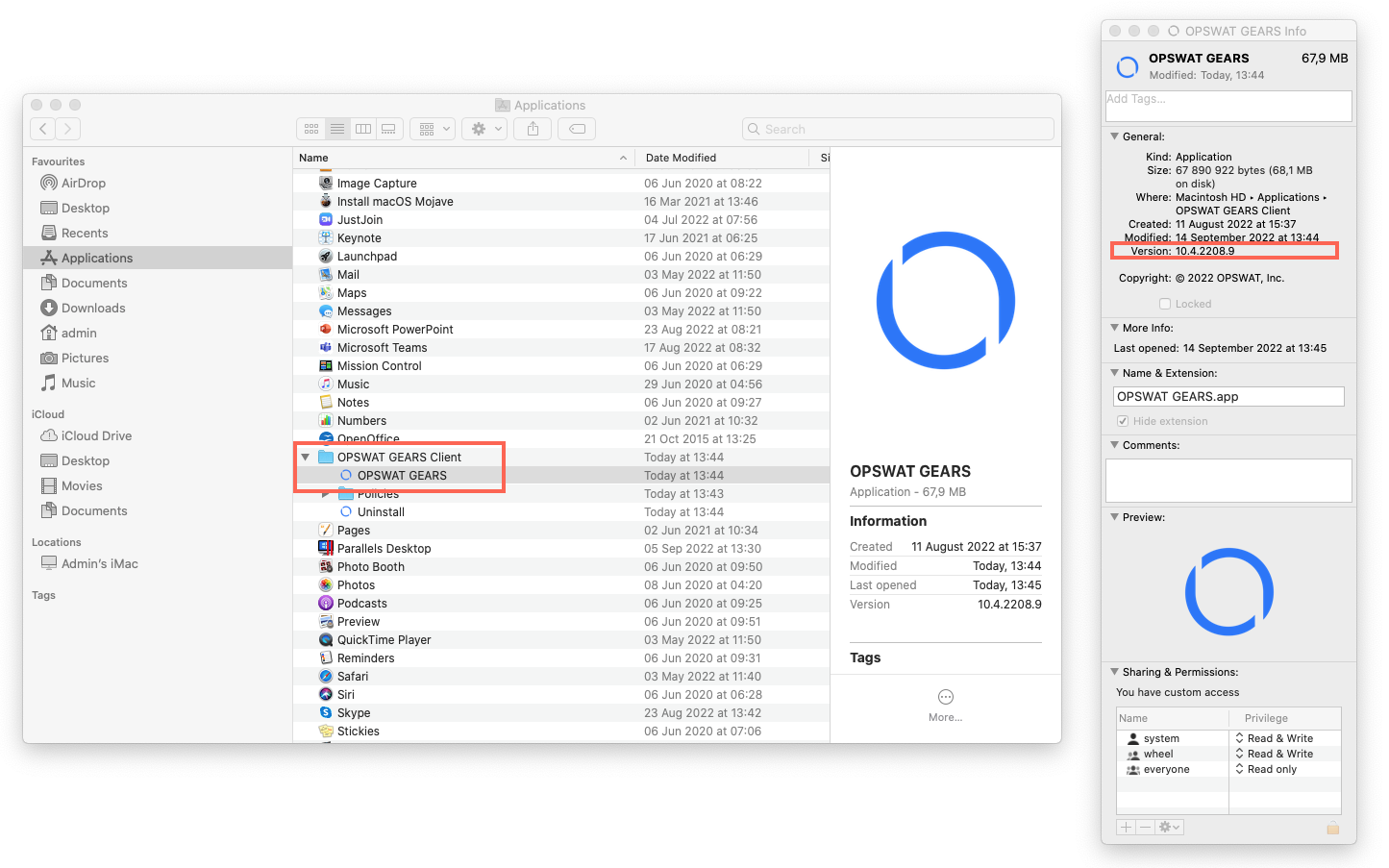Click the large OPSWAT GEARS preview icon
Screen dimensions: 1389x868
(946, 300)
